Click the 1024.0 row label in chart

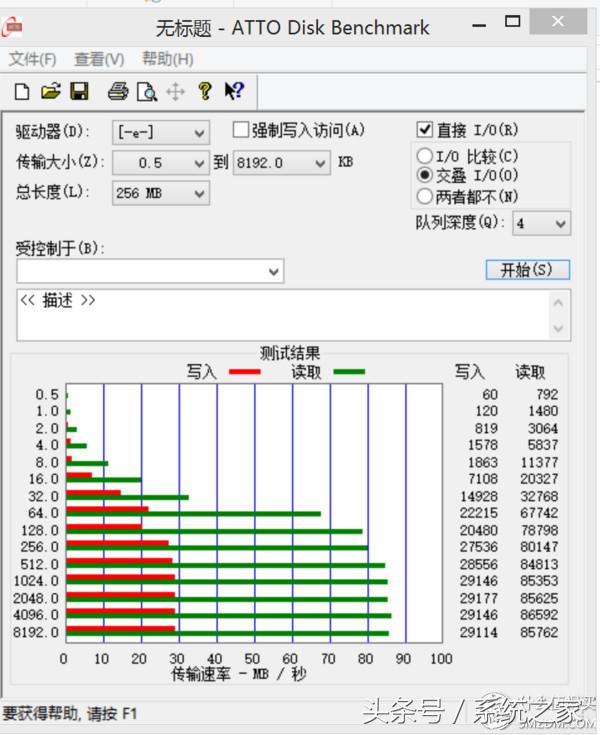point(36,581)
